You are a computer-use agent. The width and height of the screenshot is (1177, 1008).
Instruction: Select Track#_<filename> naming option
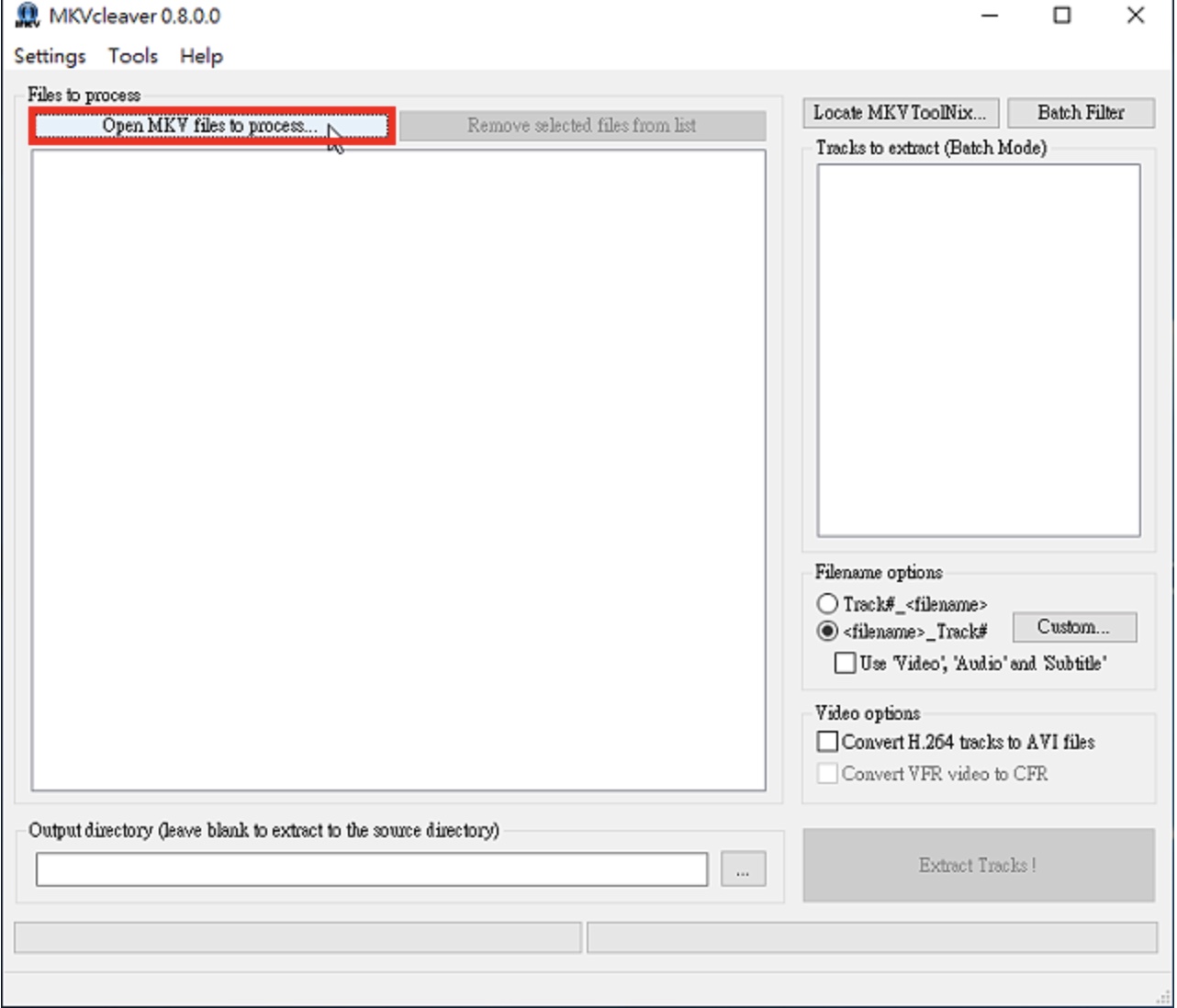(x=902, y=604)
